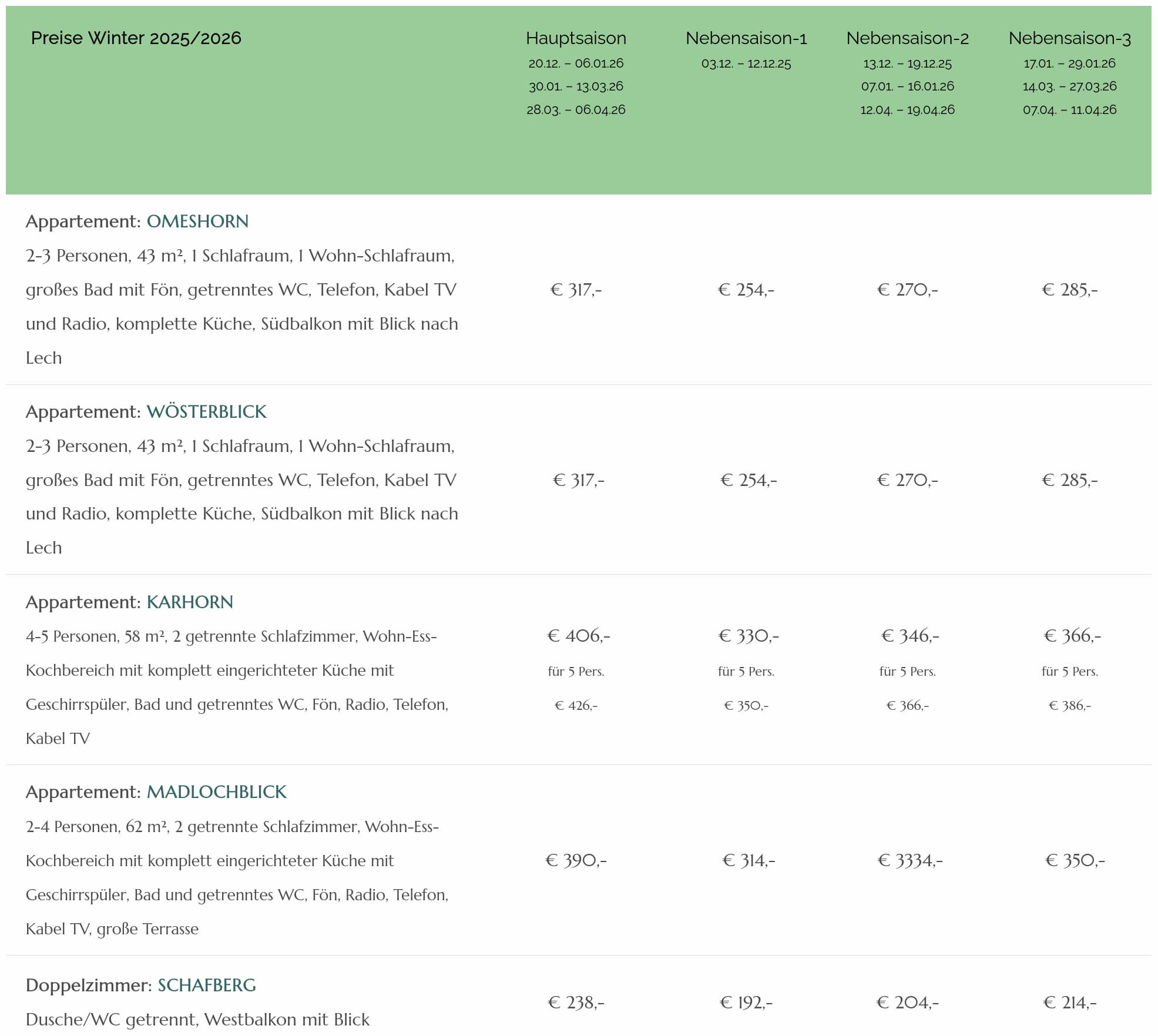Select Karhorn five-person price € 426,-
The height and width of the screenshot is (1036, 1158).
click(x=576, y=705)
